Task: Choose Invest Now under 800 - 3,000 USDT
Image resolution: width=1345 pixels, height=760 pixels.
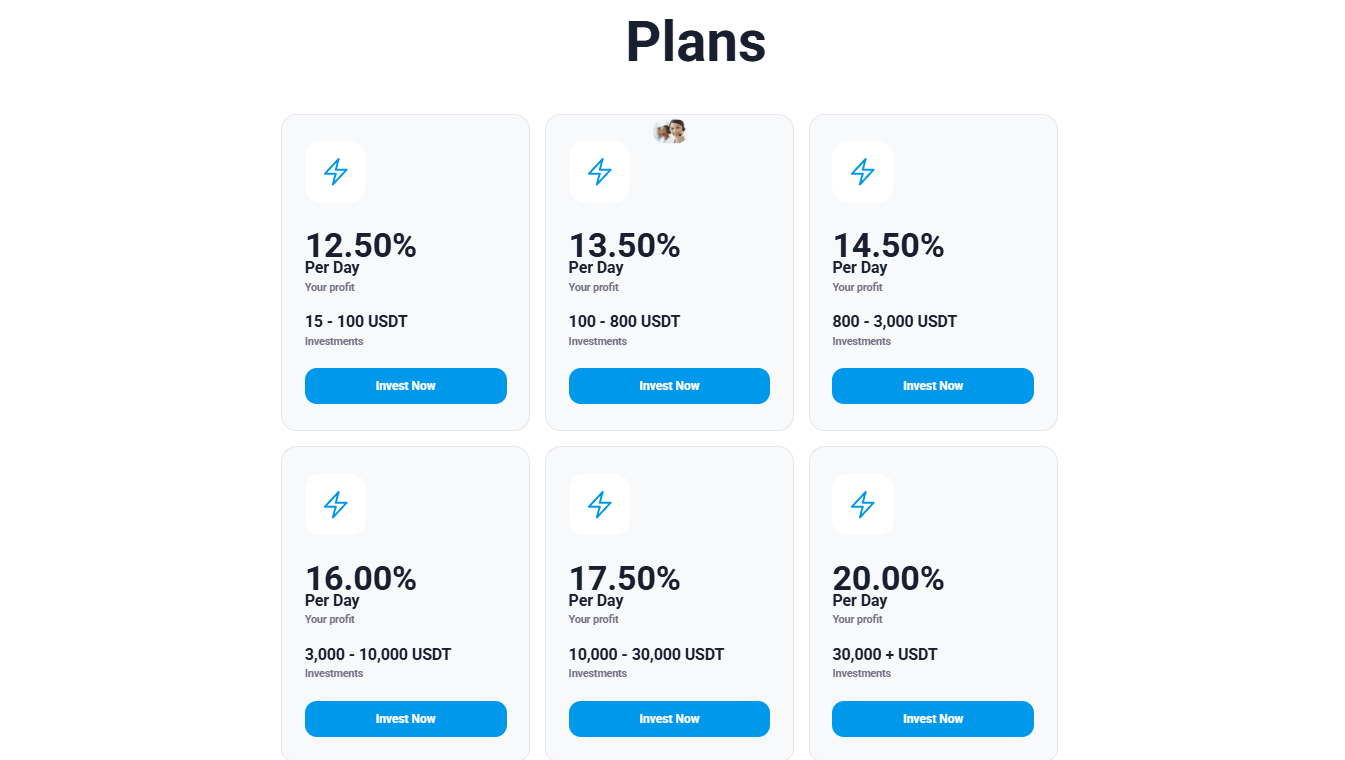Action: [x=932, y=386]
